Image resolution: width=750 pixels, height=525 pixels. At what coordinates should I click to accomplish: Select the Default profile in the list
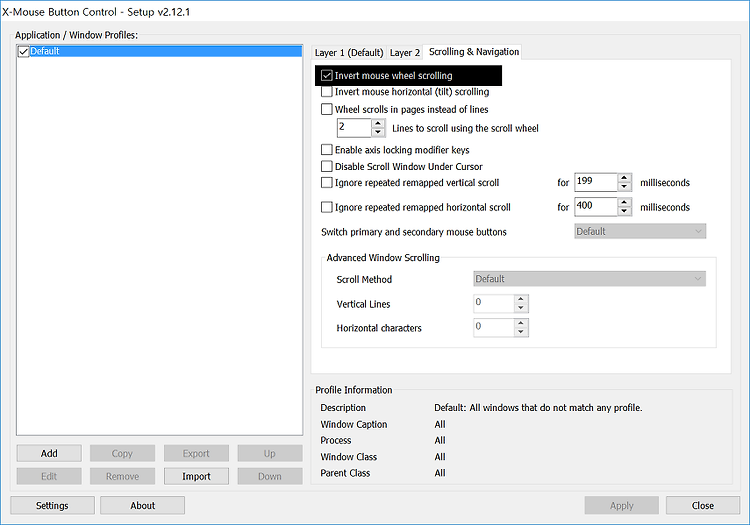click(x=160, y=51)
